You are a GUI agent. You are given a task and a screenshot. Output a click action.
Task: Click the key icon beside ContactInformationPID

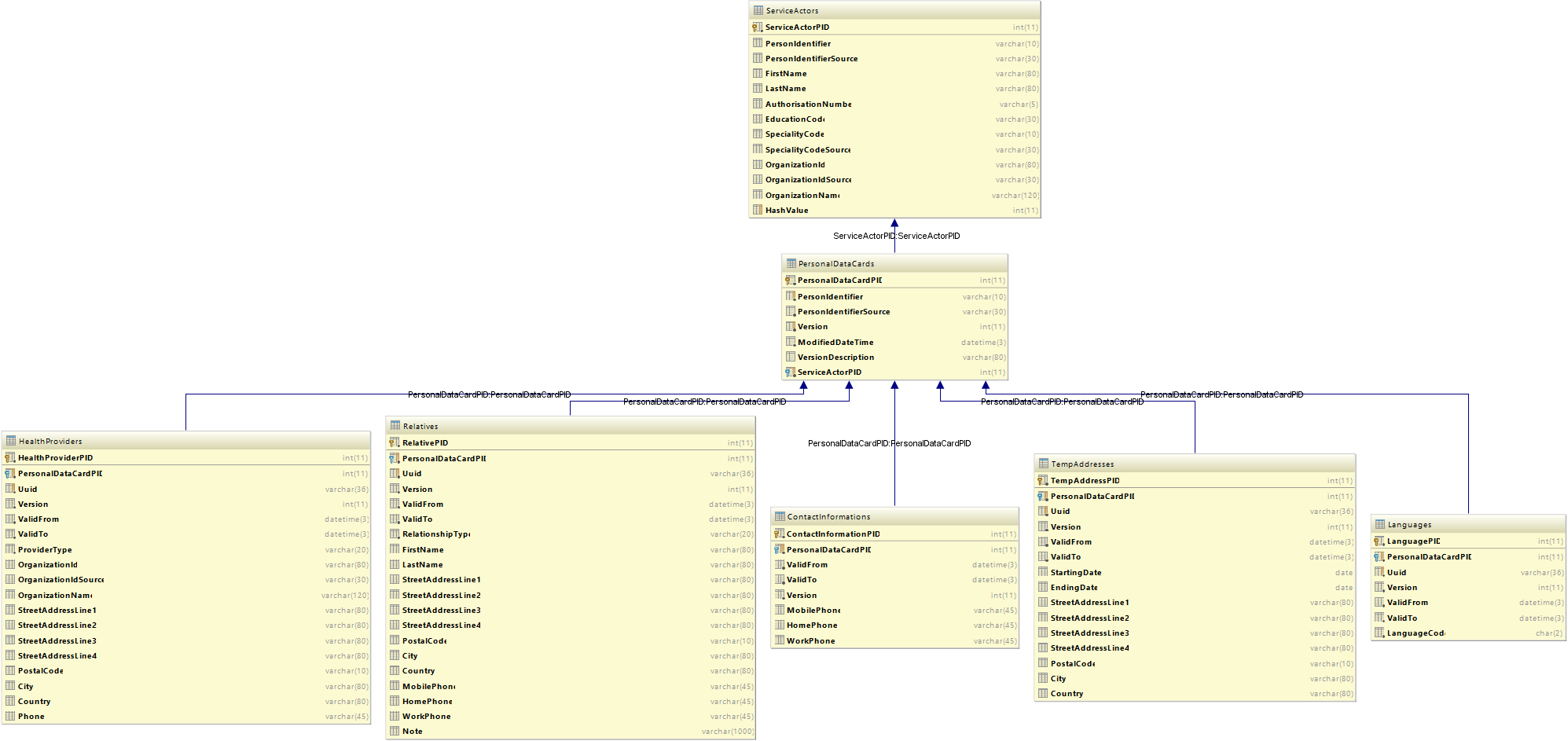pyautogui.click(x=779, y=534)
